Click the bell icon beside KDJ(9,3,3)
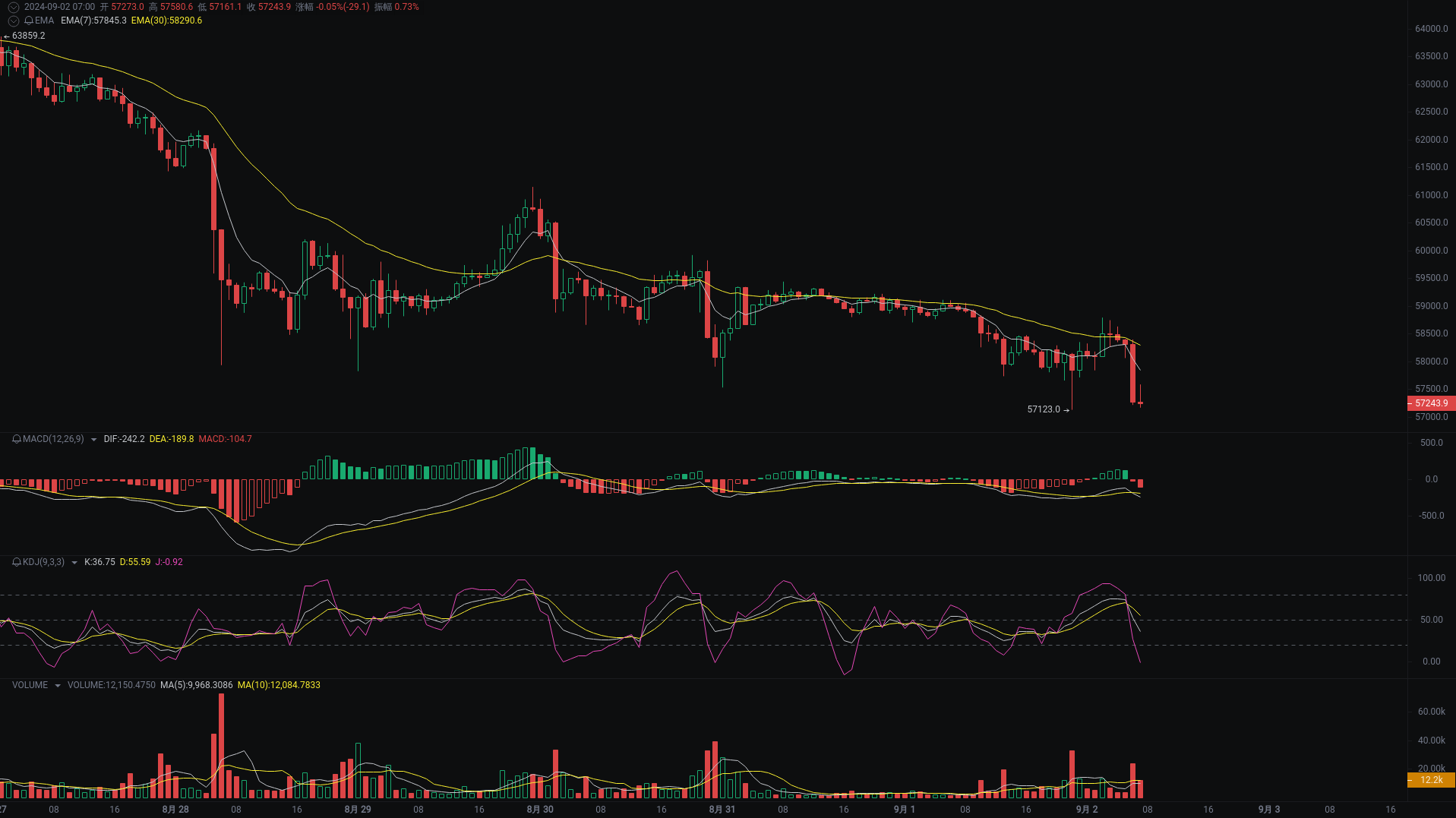Image resolution: width=1456 pixels, height=818 pixels. click(17, 562)
